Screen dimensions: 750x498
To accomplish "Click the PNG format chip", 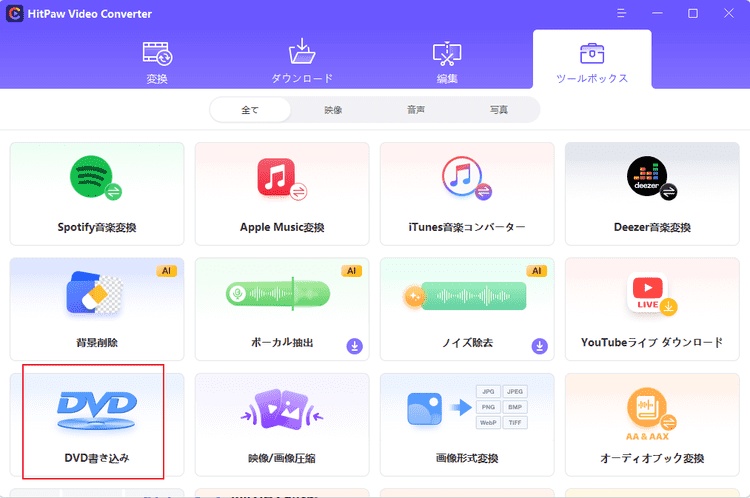I will coord(488,407).
